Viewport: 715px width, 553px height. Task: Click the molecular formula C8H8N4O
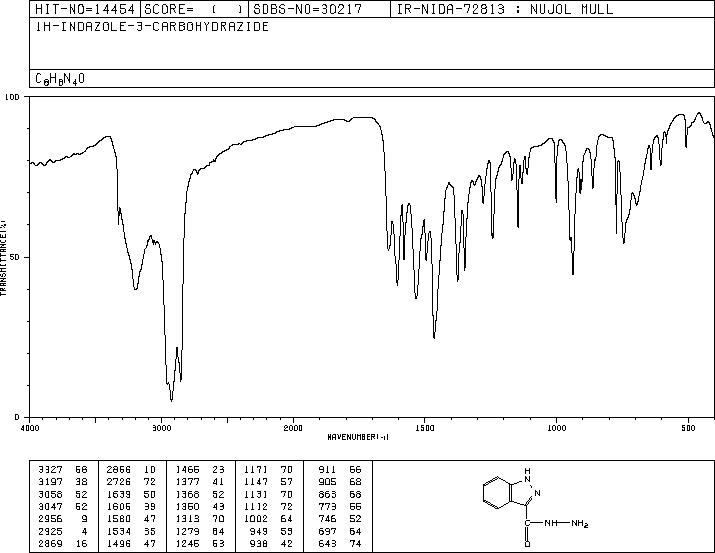coord(60,79)
